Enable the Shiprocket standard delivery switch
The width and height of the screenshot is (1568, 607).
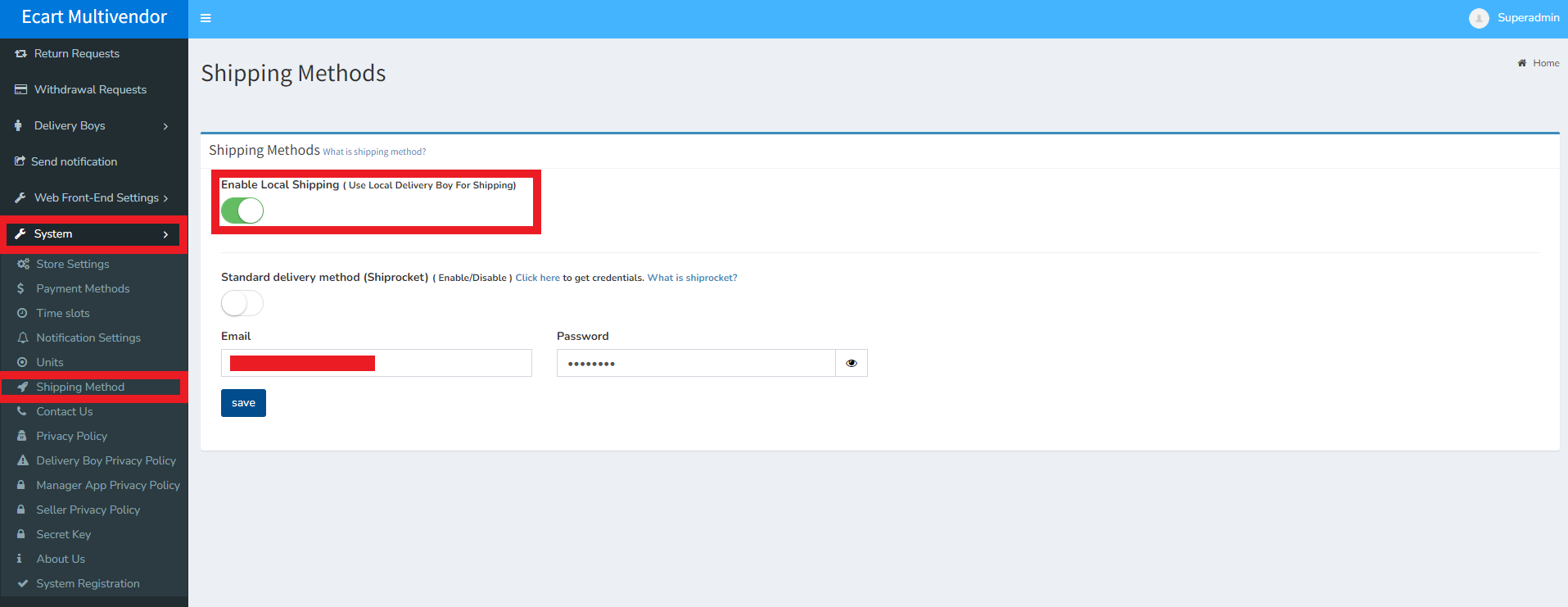242,303
